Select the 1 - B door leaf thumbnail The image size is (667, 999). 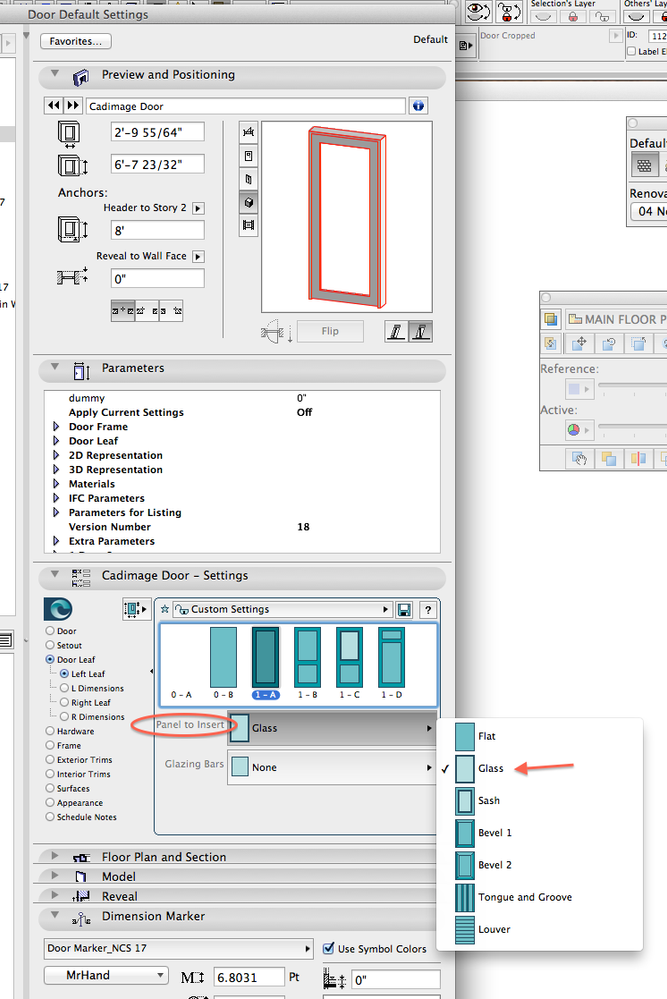click(x=308, y=663)
